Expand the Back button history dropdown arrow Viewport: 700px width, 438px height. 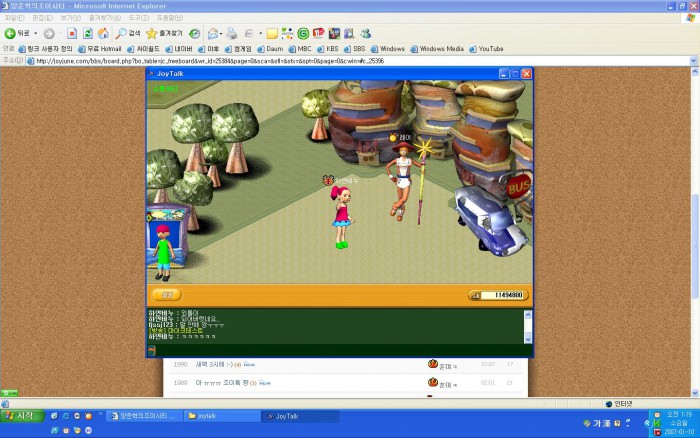pyautogui.click(x=35, y=33)
